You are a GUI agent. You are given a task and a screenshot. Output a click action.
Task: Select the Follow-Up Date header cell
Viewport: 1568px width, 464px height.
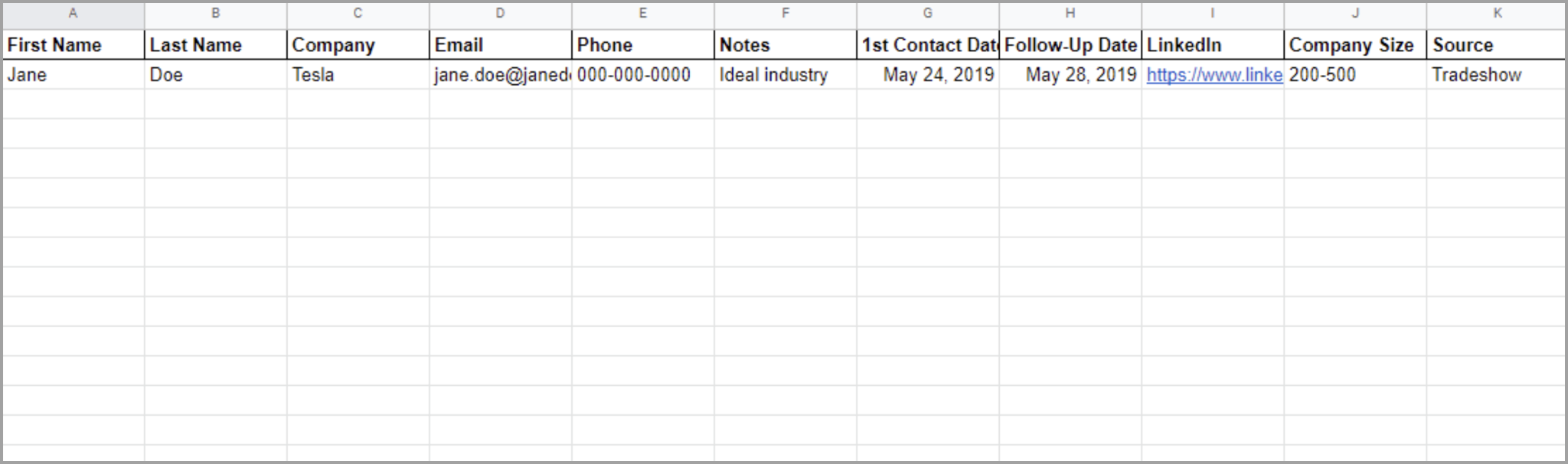click(1070, 45)
